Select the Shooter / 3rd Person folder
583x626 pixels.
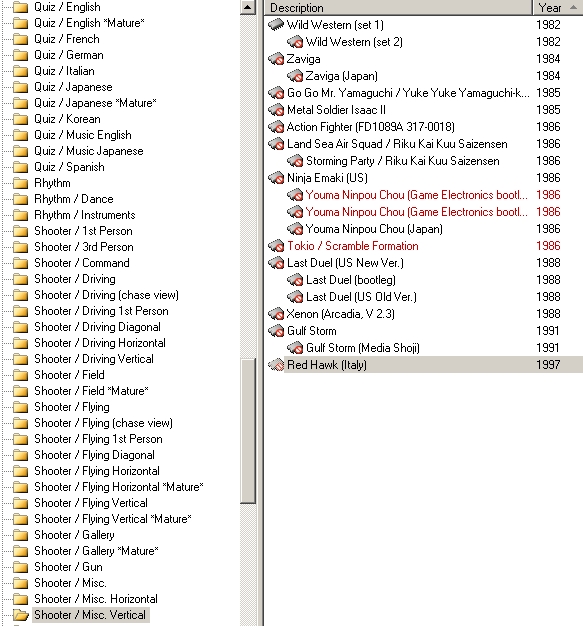84,247
